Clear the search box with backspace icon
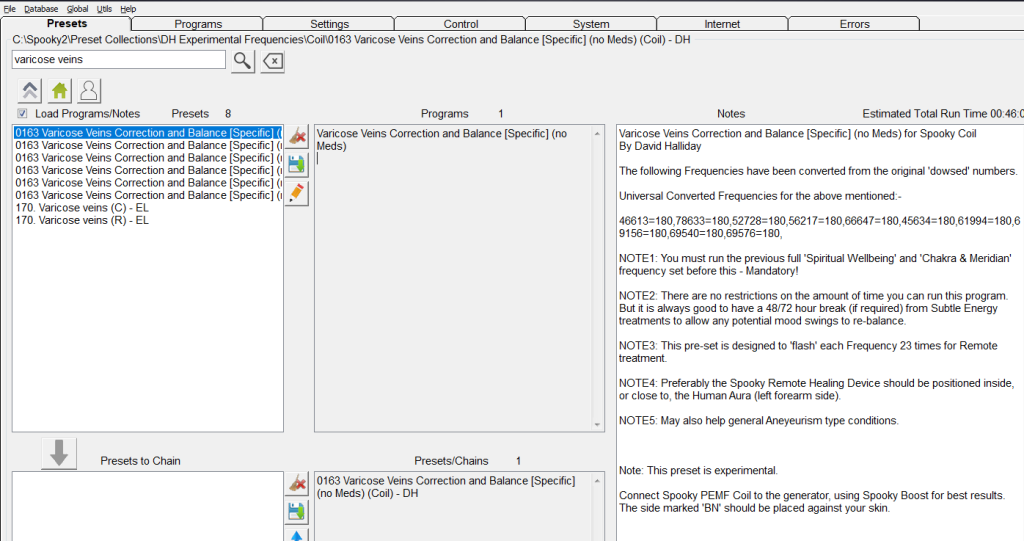This screenshot has height=541, width=1024. pos(273,61)
